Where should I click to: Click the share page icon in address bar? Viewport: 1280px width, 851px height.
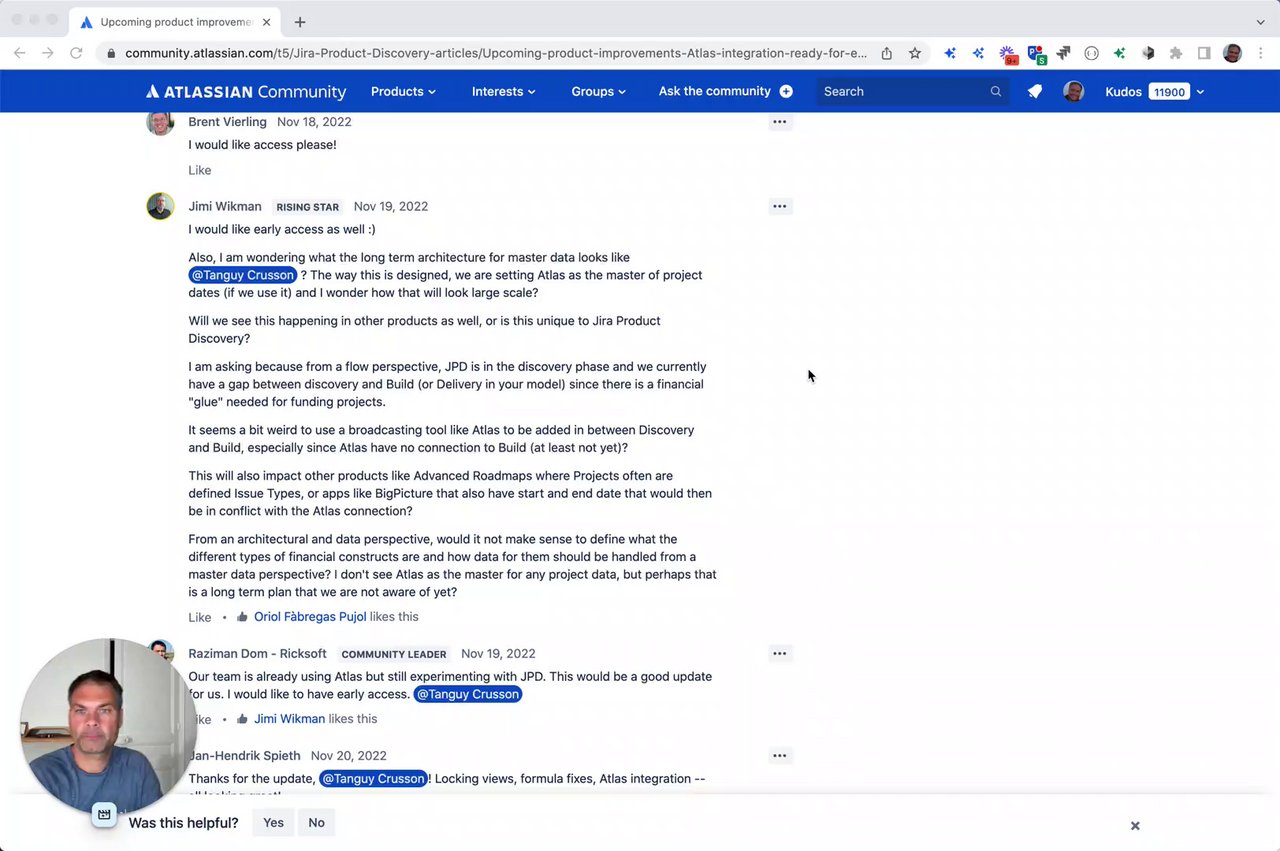coord(887,53)
